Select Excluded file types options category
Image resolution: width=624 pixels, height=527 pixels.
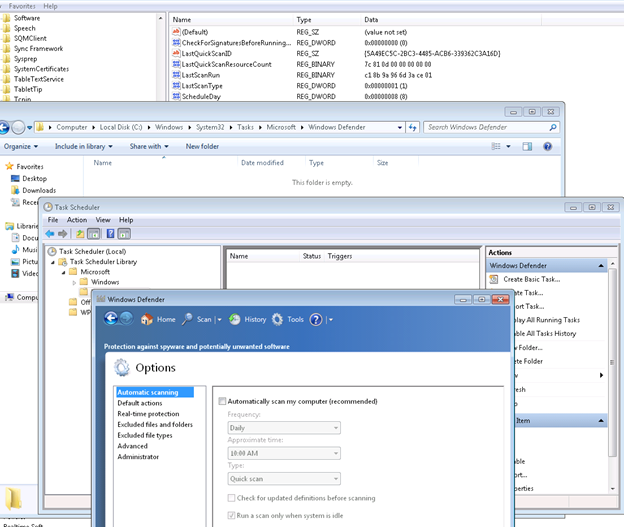coord(145,435)
